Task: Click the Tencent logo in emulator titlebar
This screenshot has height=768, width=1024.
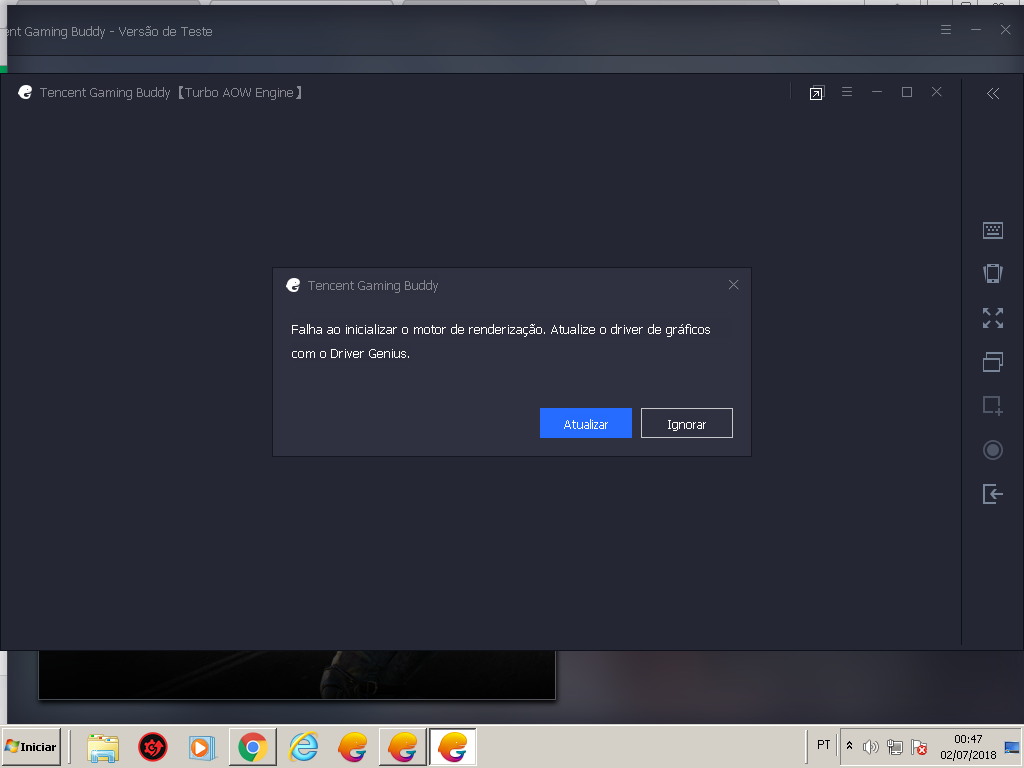Action: 25,93
